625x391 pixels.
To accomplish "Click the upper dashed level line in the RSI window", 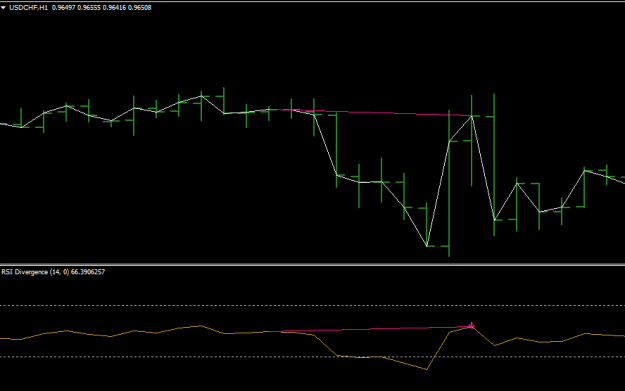I will point(312,306).
